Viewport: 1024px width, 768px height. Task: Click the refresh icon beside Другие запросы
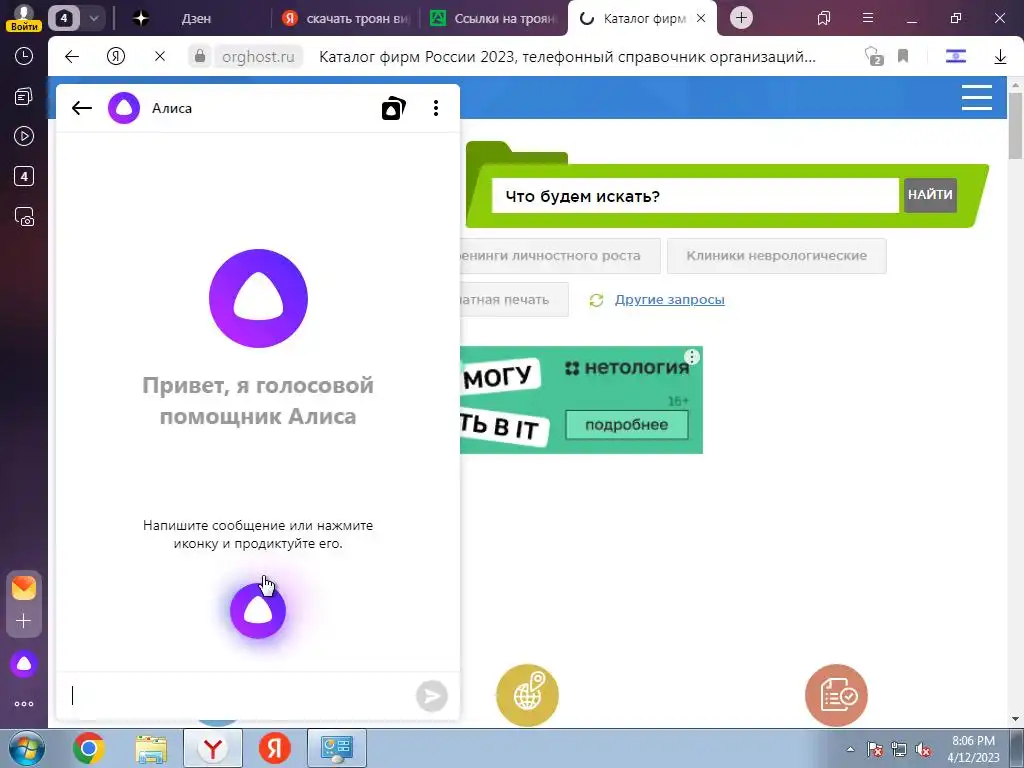point(596,300)
